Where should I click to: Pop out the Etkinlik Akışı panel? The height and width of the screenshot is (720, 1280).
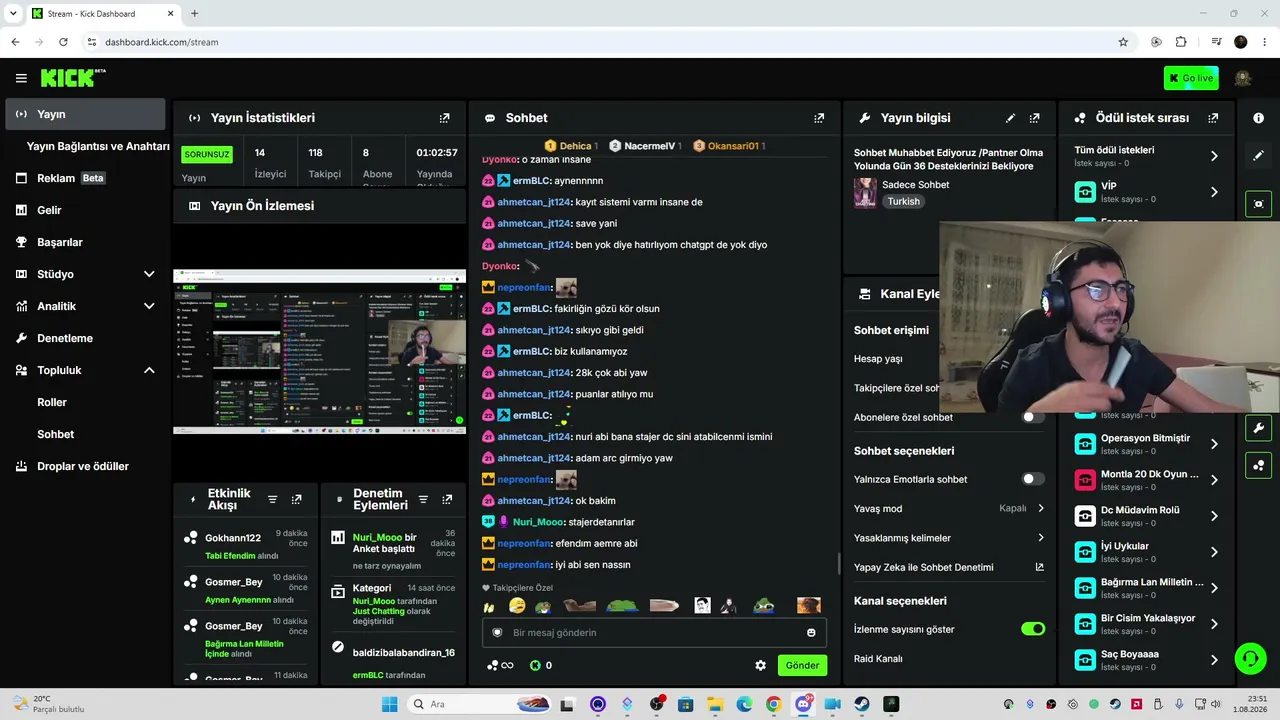tap(296, 499)
